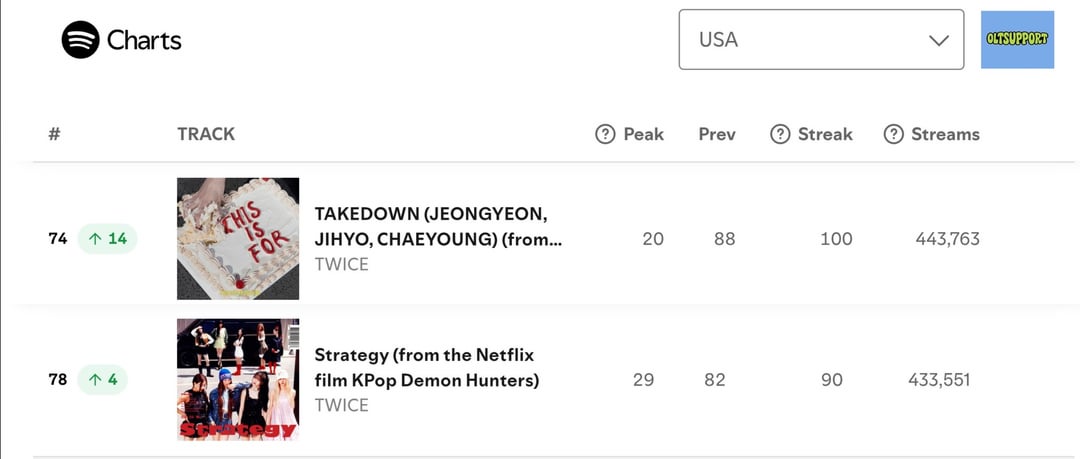The height and width of the screenshot is (459, 1080).
Task: Click the Peak help question icon
Action: (605, 134)
